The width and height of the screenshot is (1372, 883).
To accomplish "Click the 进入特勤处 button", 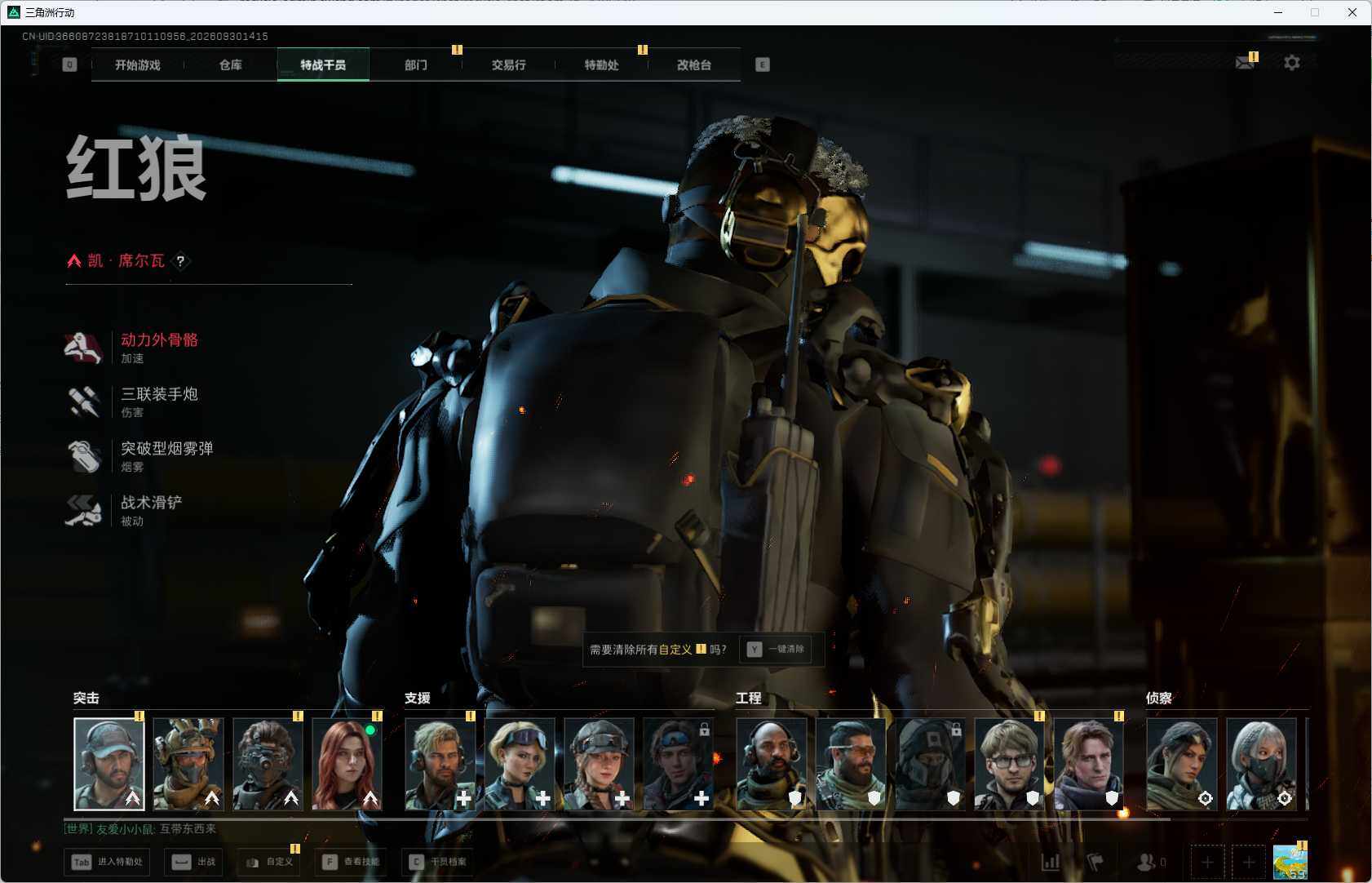I will click(108, 862).
